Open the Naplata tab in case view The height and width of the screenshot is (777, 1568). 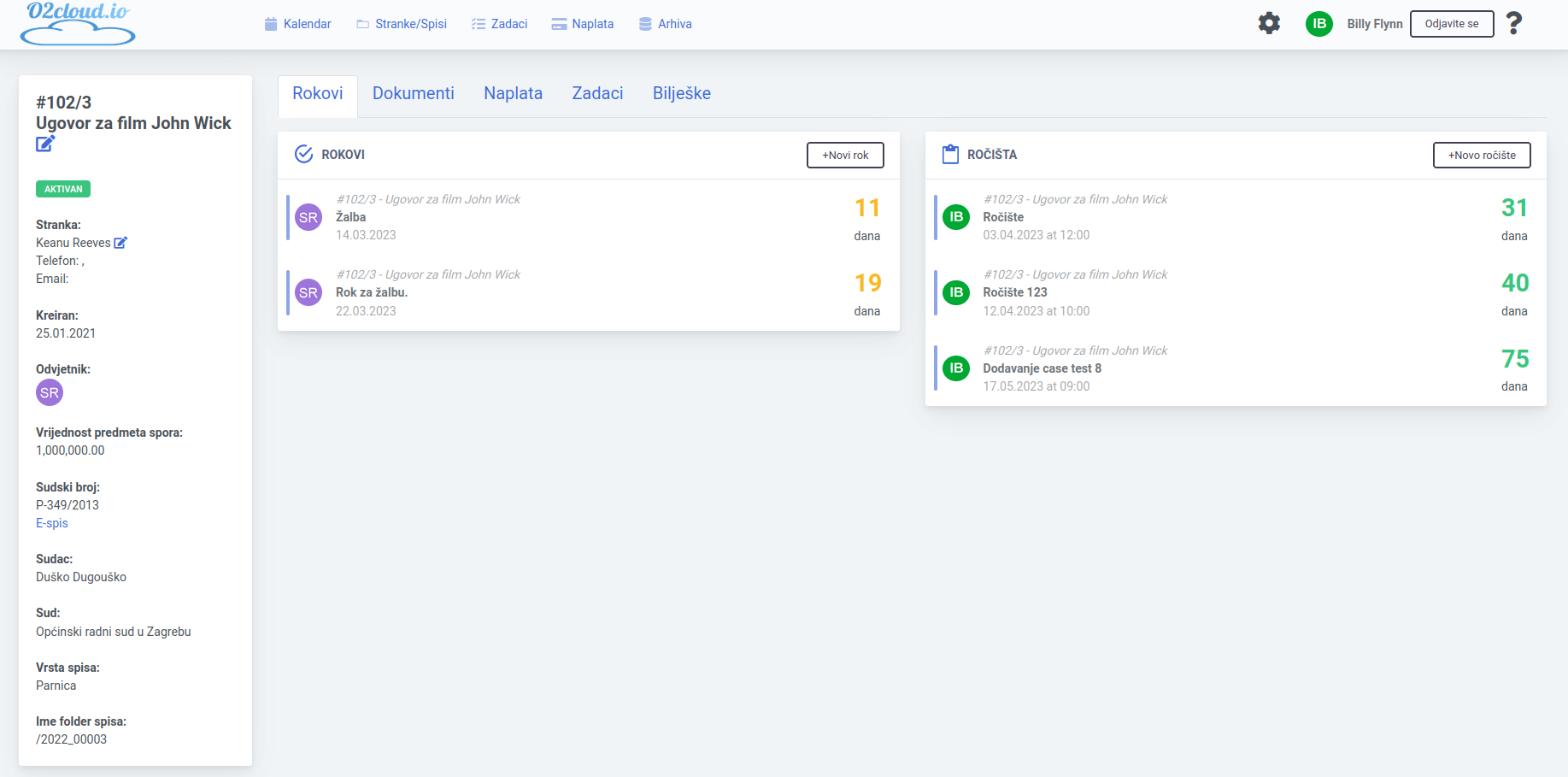[x=513, y=93]
